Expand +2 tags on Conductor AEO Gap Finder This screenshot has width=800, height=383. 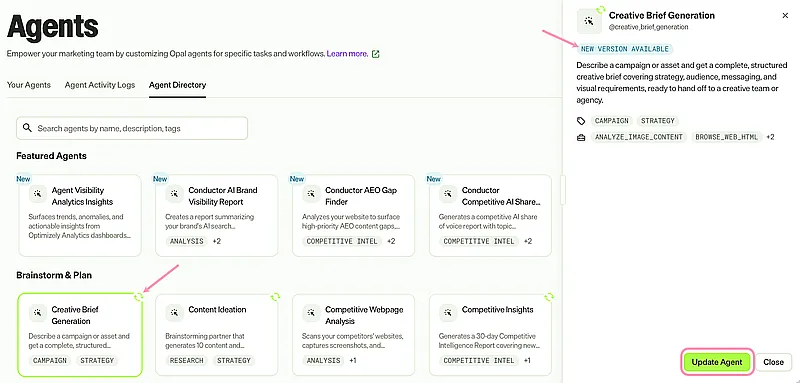pos(391,241)
